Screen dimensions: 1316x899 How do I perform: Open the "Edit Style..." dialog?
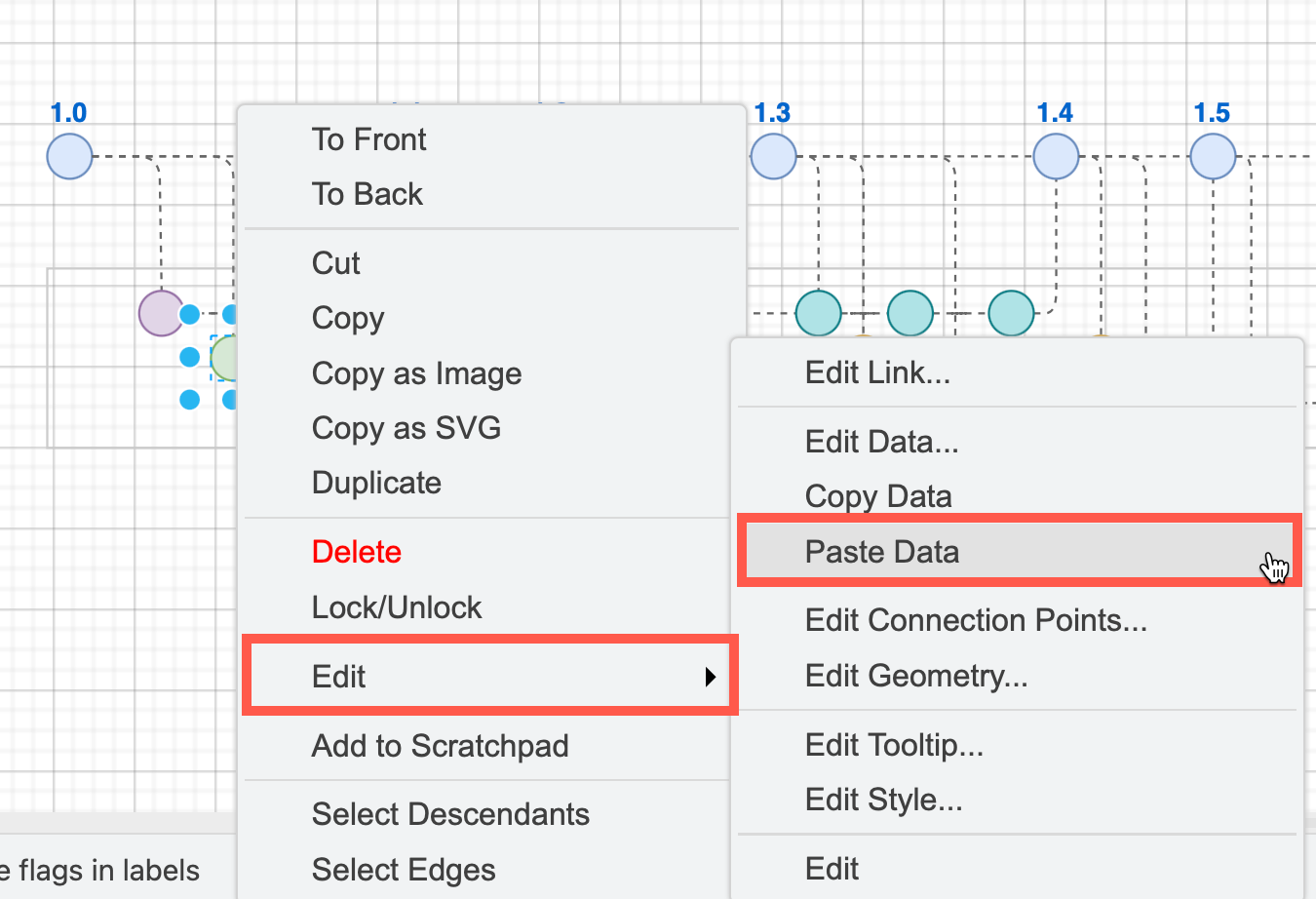pyautogui.click(x=883, y=799)
